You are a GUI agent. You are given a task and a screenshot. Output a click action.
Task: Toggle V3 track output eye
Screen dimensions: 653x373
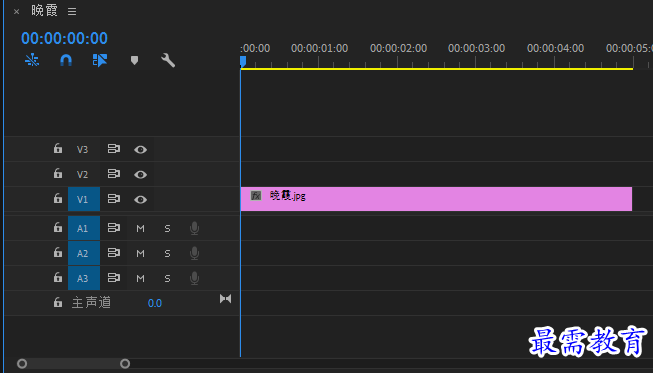pyautogui.click(x=140, y=149)
